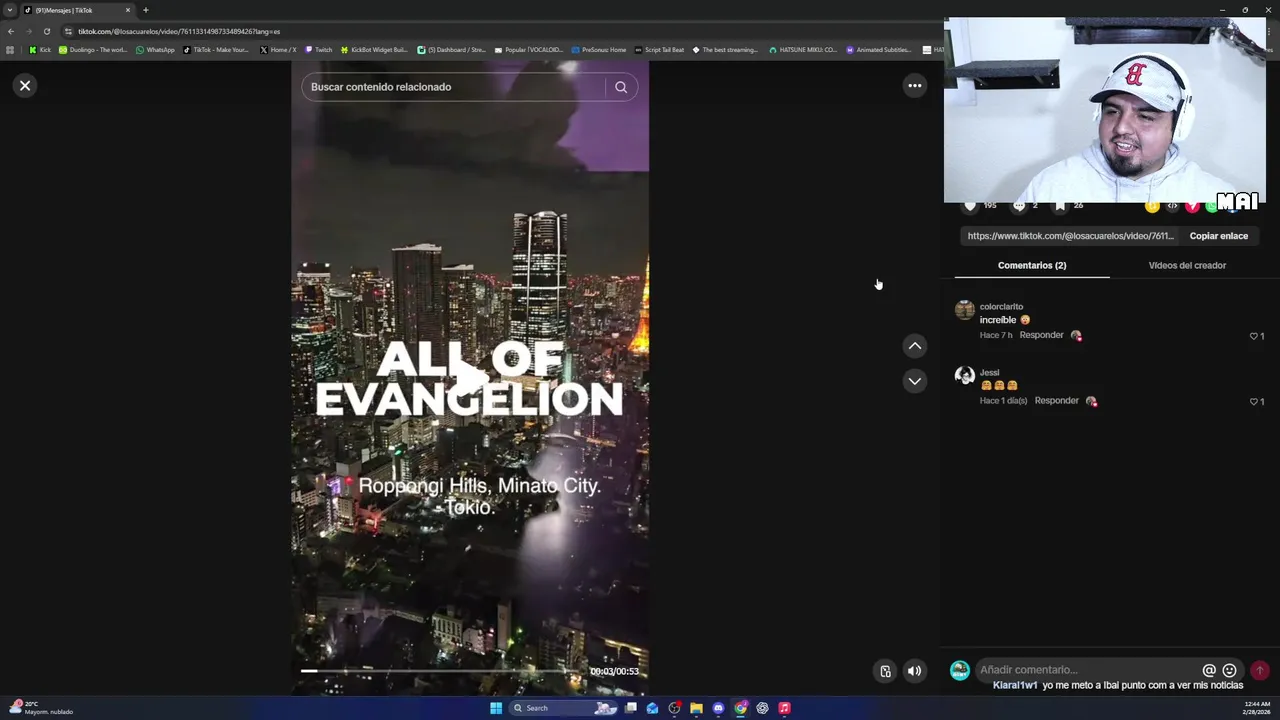This screenshot has height=720, width=1280.
Task: Open Chrome from the taskbar
Action: click(740, 708)
